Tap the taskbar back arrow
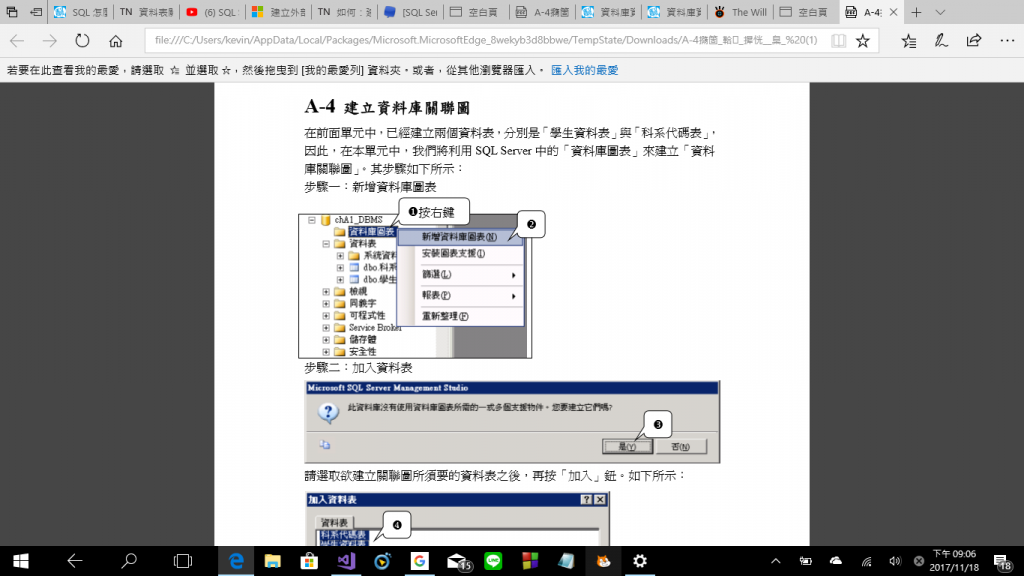1024x576 pixels. [x=74, y=561]
